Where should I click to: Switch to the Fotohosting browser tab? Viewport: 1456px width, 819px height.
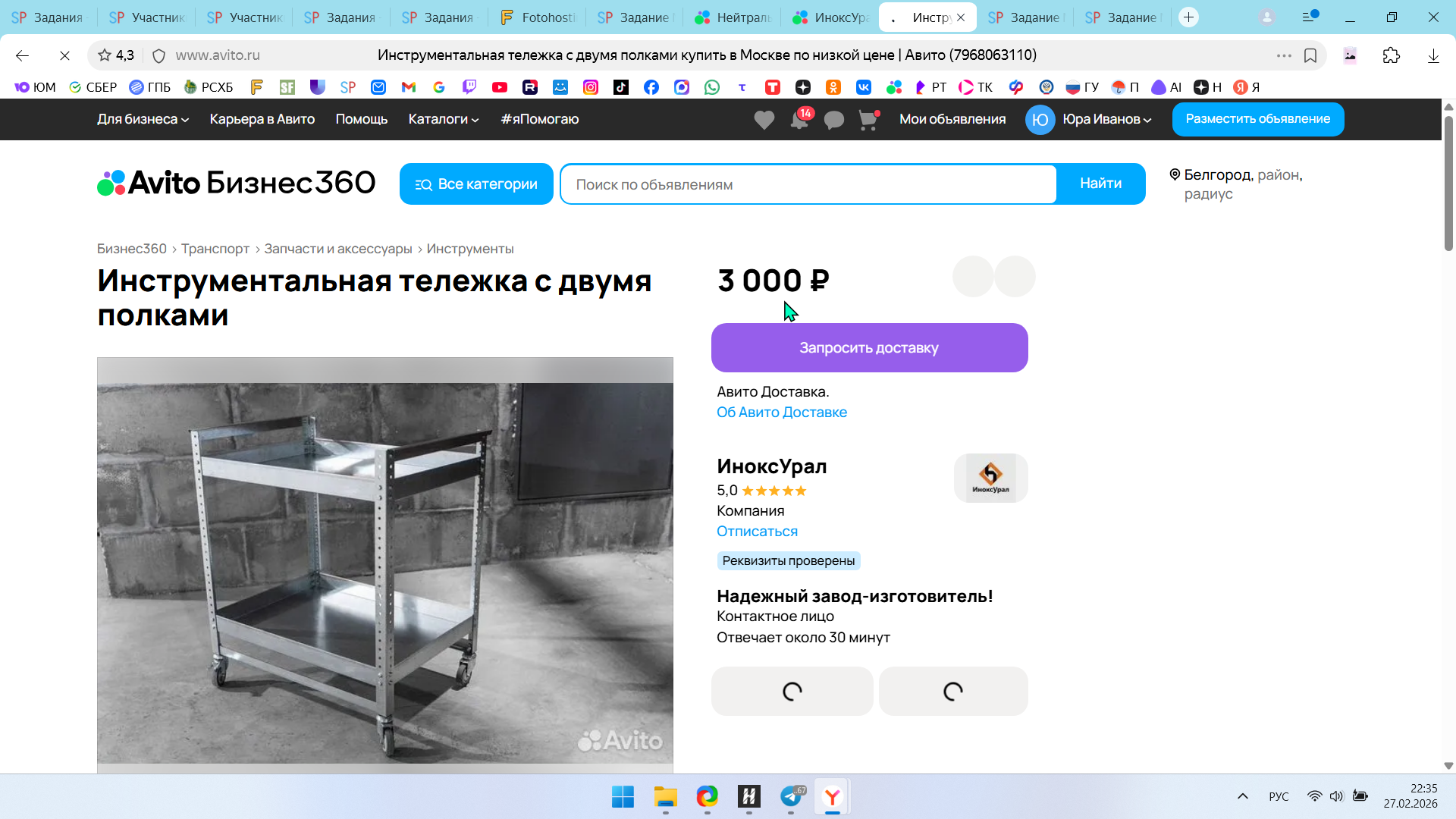[538, 17]
